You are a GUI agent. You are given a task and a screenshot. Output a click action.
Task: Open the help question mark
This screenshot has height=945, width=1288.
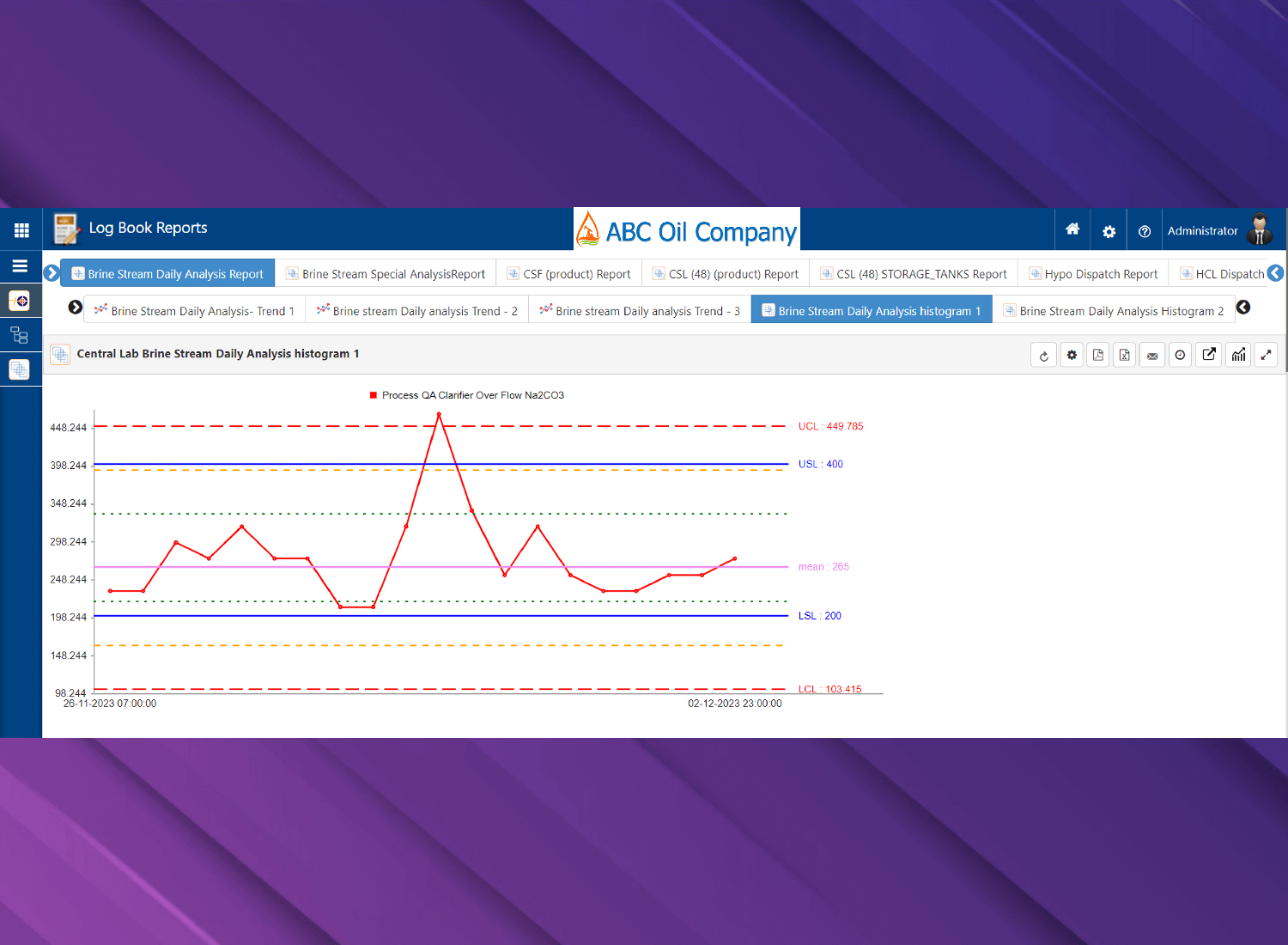pyautogui.click(x=1144, y=231)
